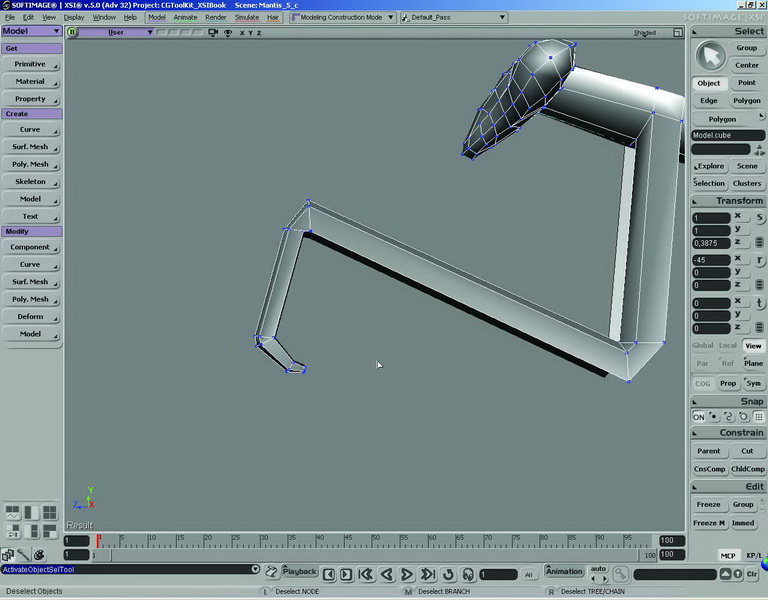The height and width of the screenshot is (600, 768).
Task: Switch to Render toolbar
Action: click(216, 17)
